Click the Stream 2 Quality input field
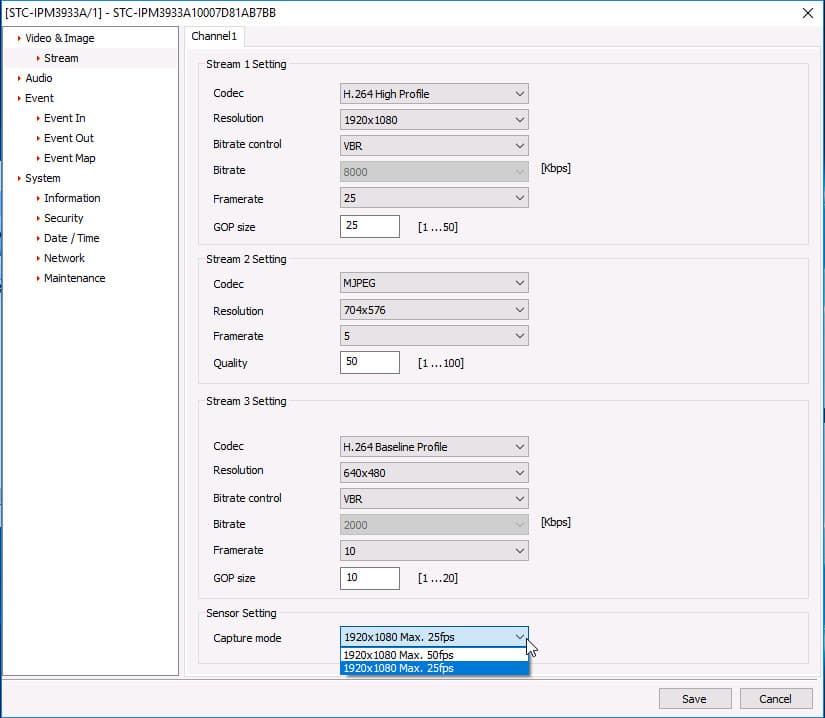The image size is (825, 718). (369, 362)
